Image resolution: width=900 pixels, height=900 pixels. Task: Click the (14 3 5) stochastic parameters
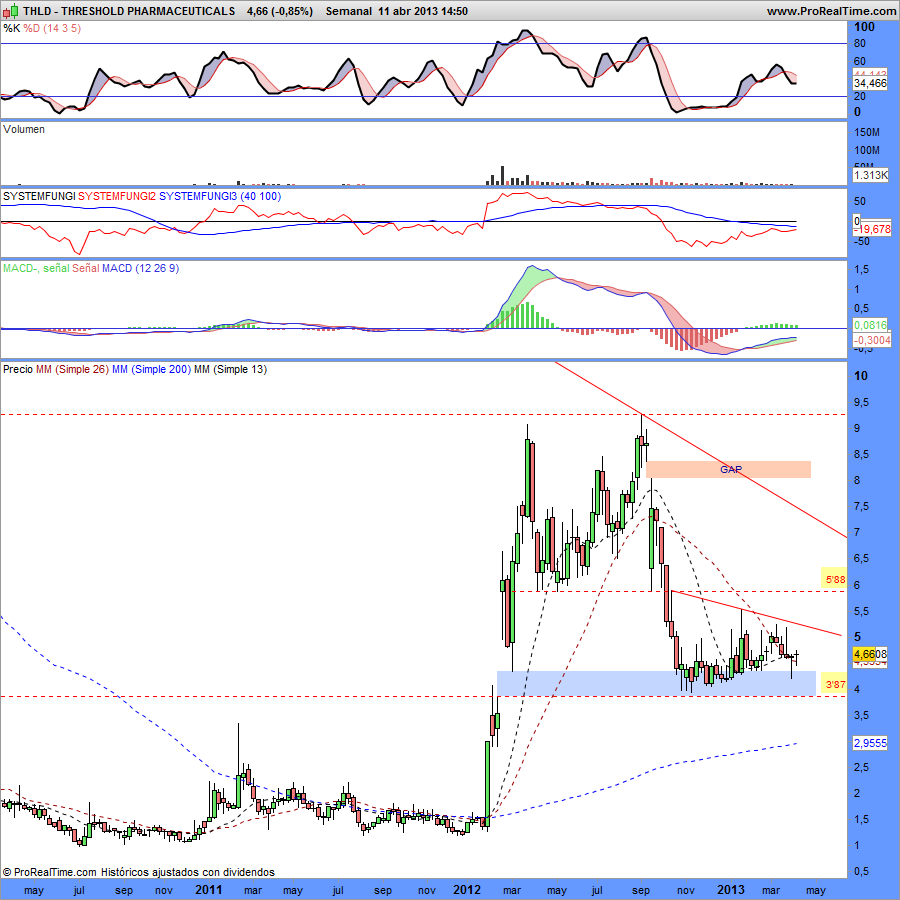(x=62, y=28)
